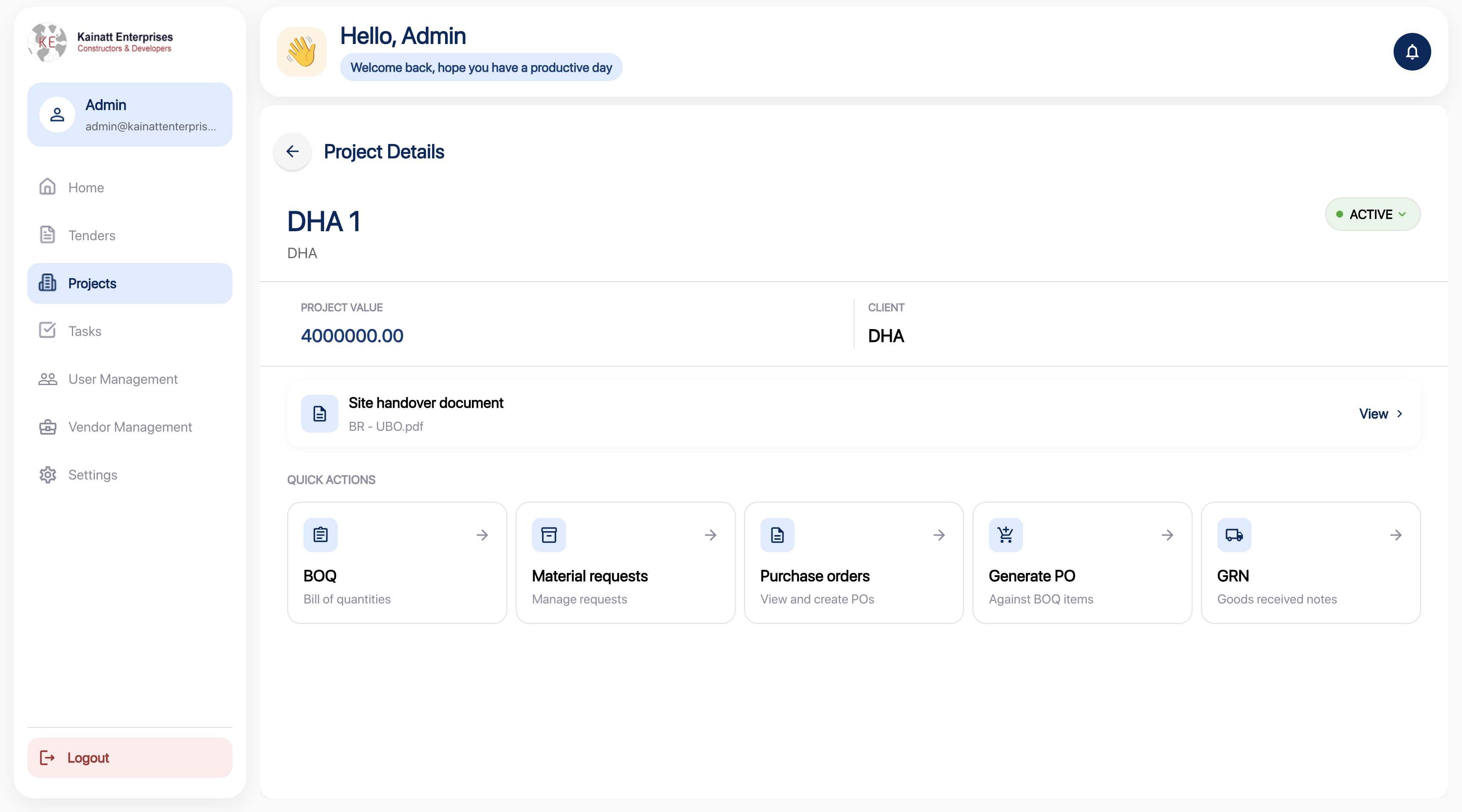Click the BR - UBO.pdf file name
1462x812 pixels.
coord(386,426)
